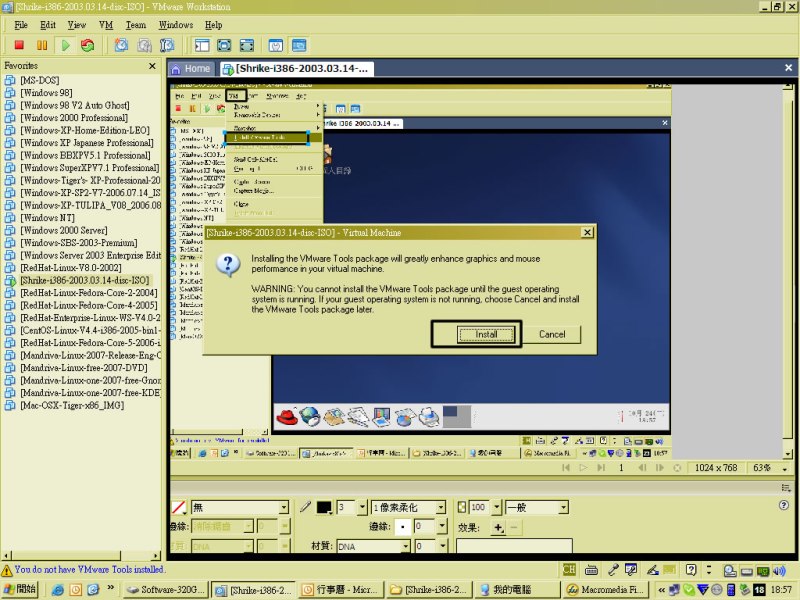The image size is (800, 600).
Task: Open the 開始 Start menu
Action: point(20,589)
